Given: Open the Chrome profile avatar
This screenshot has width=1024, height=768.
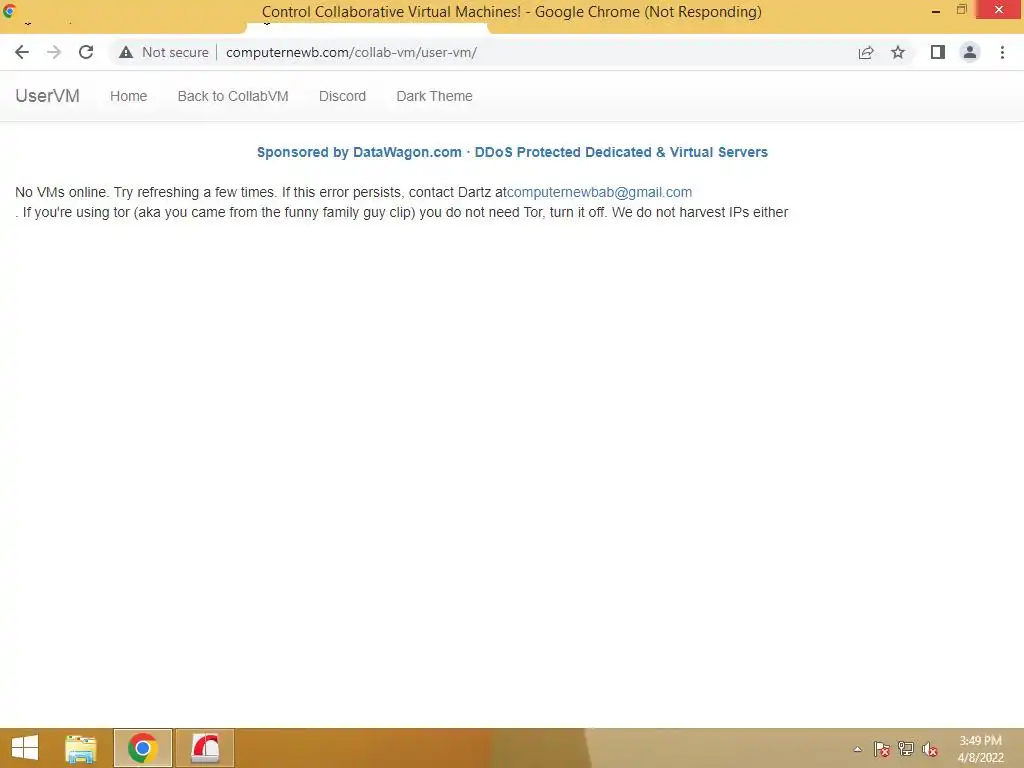Looking at the screenshot, I should tap(970, 52).
